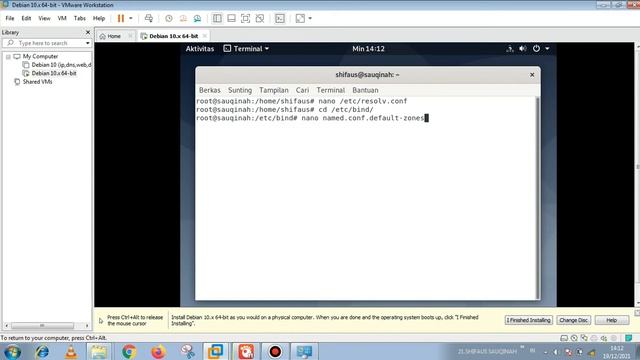Screen dimensions: 640x360
Task: Open the Tampilan menu in terminal
Action: [x=273, y=90]
